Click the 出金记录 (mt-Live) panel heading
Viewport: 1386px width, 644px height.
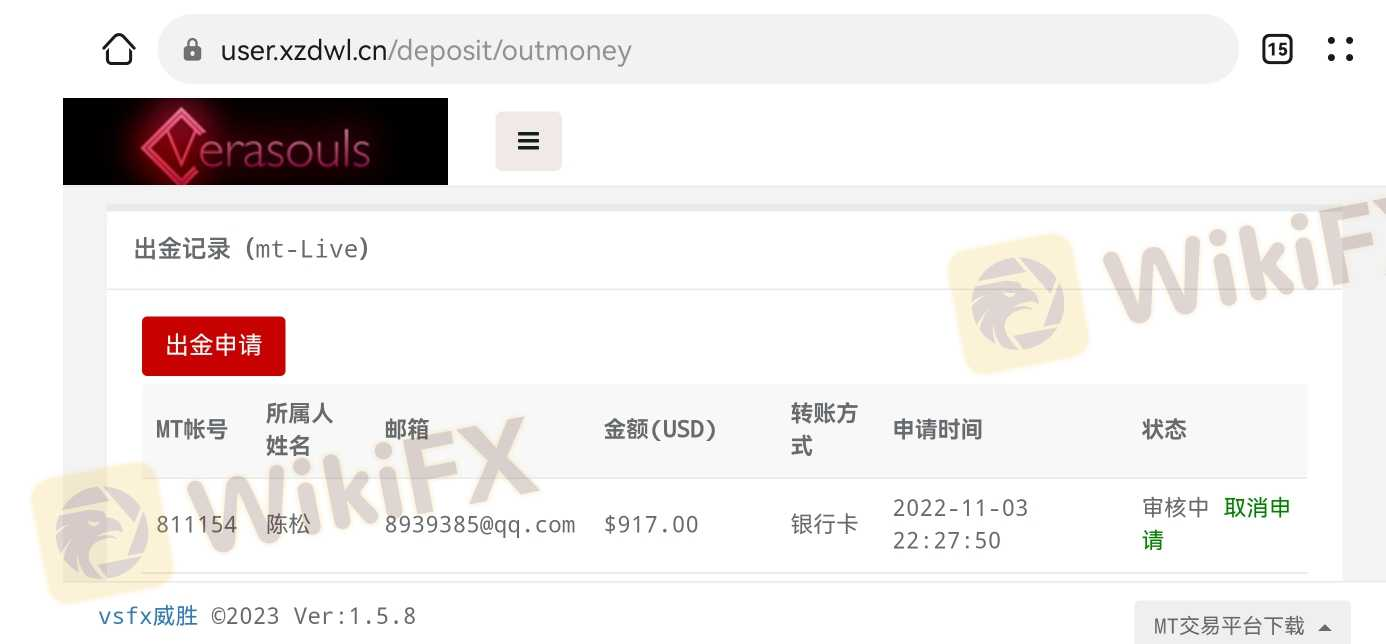252,249
